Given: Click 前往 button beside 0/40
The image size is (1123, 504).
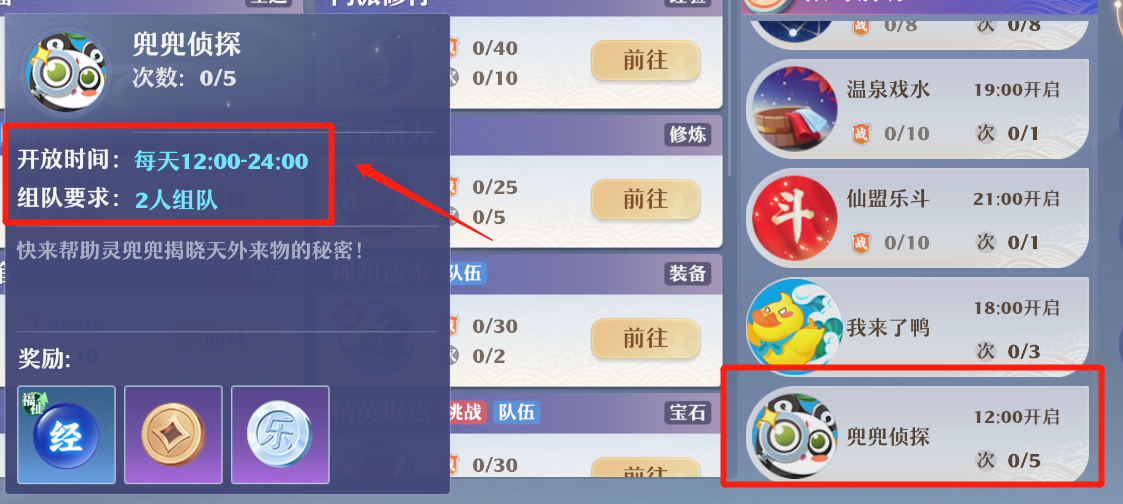Looking at the screenshot, I should click(x=645, y=61).
